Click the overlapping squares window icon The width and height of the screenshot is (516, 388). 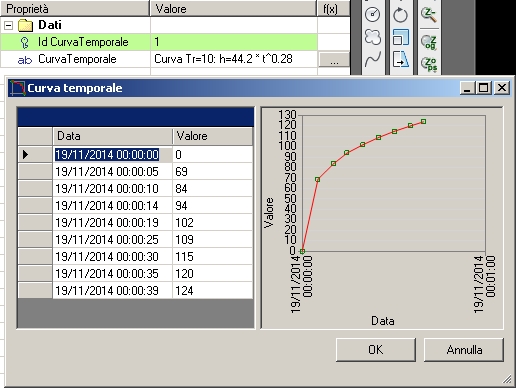(400, 37)
